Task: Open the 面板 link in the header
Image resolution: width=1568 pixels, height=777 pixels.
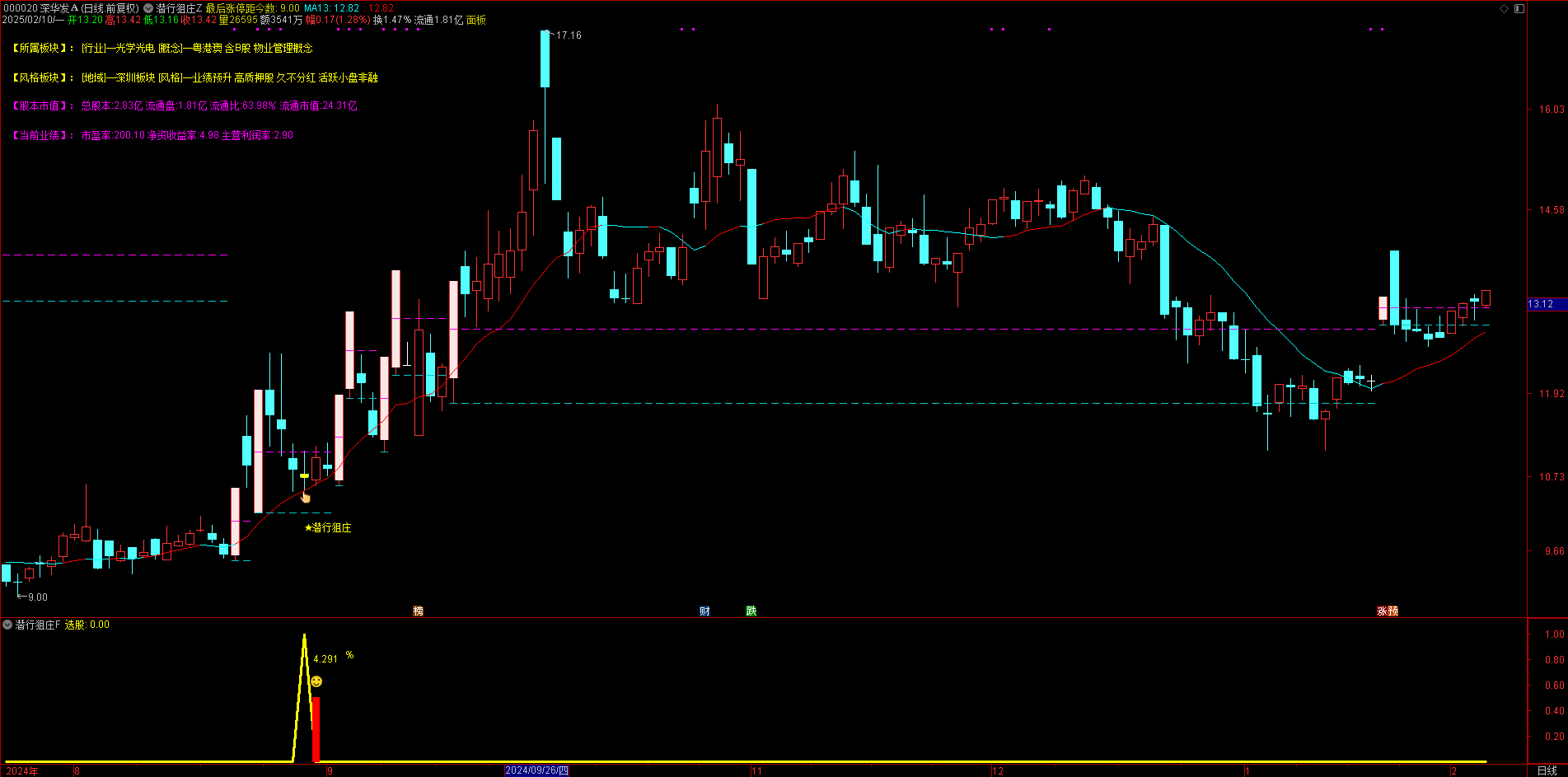Action: 476,20
